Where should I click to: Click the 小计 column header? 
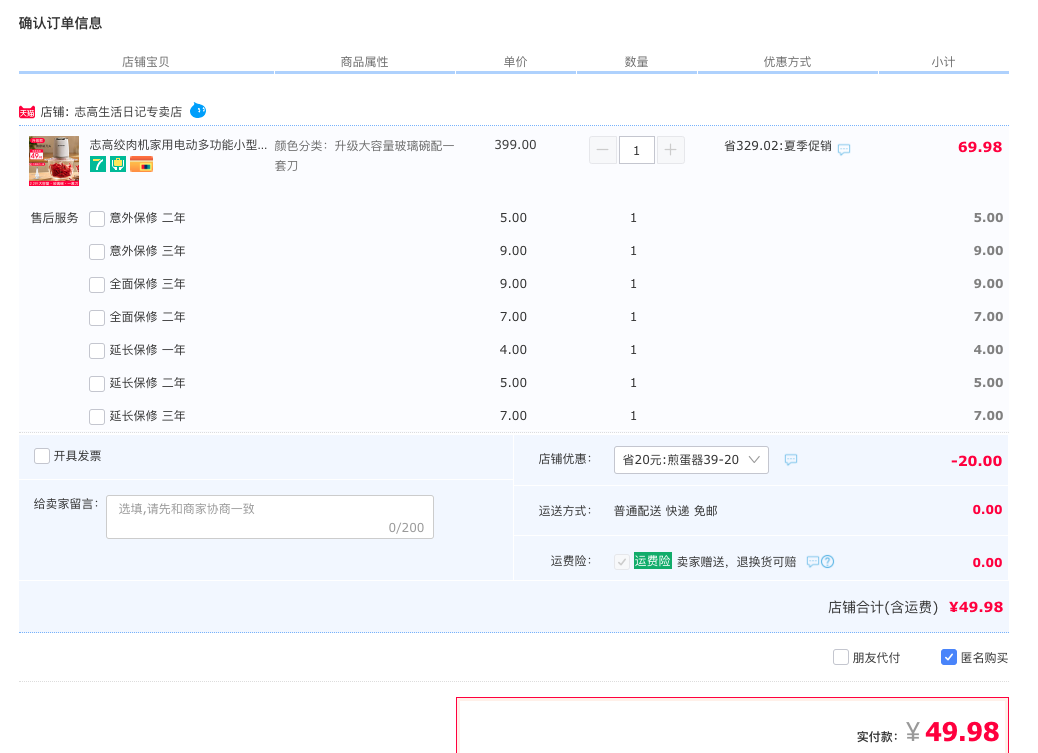[943, 62]
